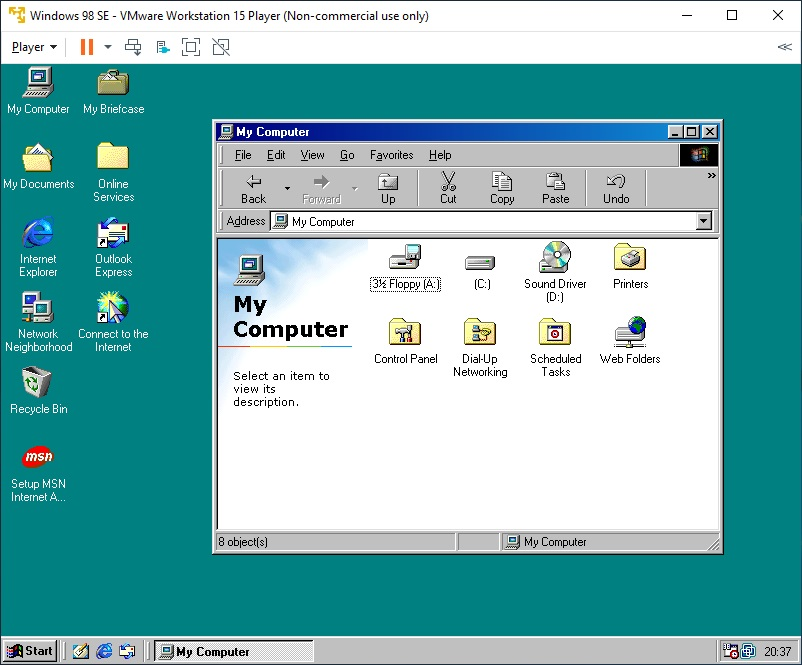Click the Windows logo throbber

699,155
